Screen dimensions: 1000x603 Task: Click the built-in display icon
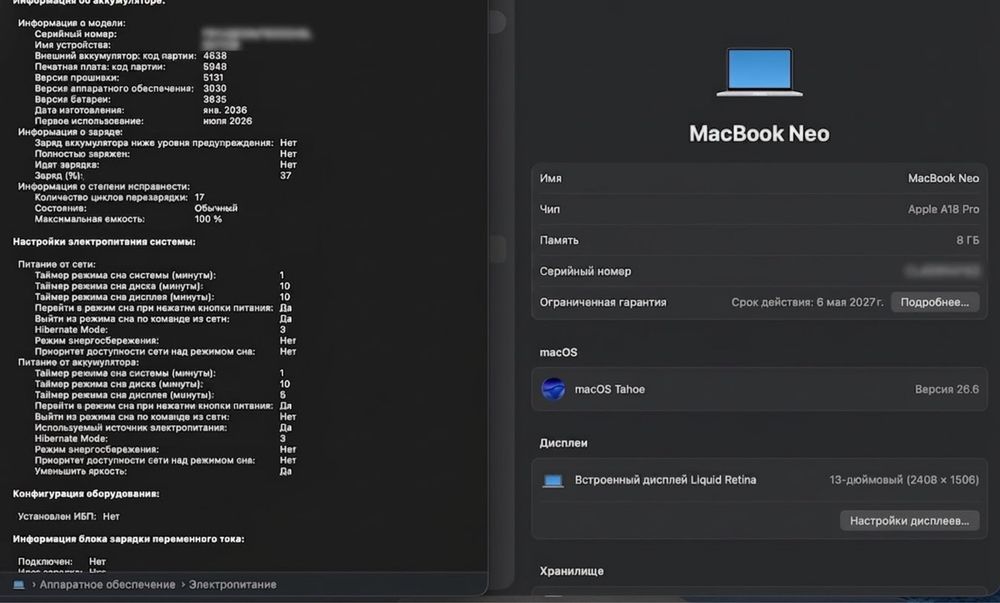(553, 480)
